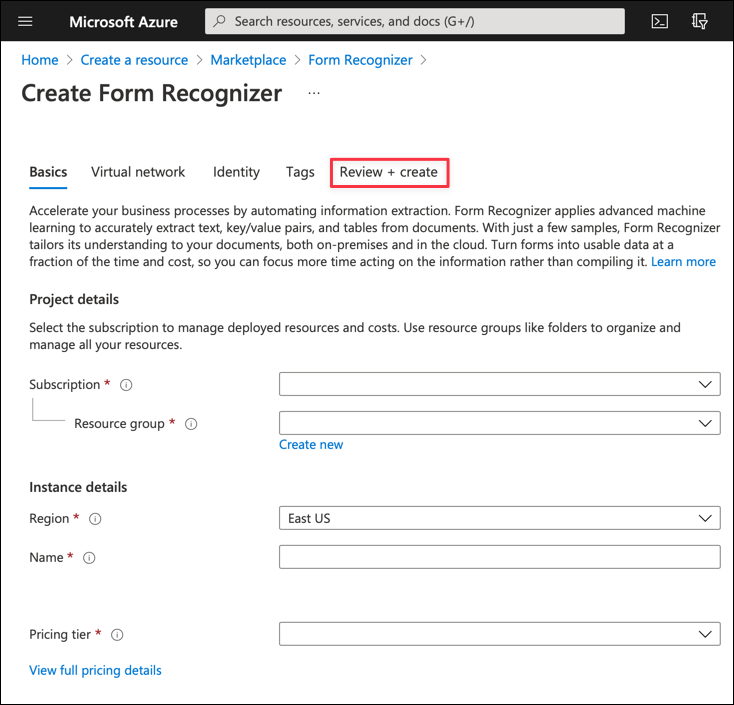The height and width of the screenshot is (705, 734).
Task: Show the Region info tooltip icon
Action: click(x=95, y=519)
